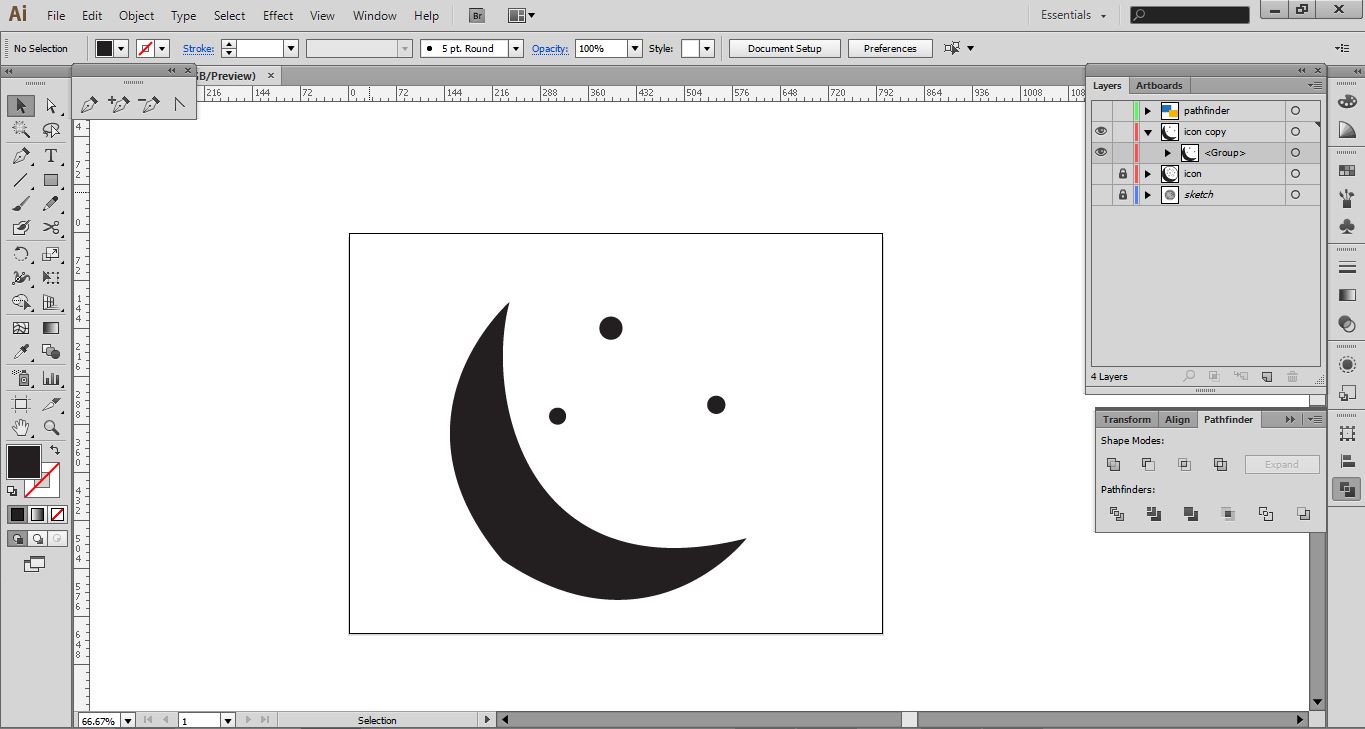Select the Paintbrush tool

pyautogui.click(x=21, y=204)
